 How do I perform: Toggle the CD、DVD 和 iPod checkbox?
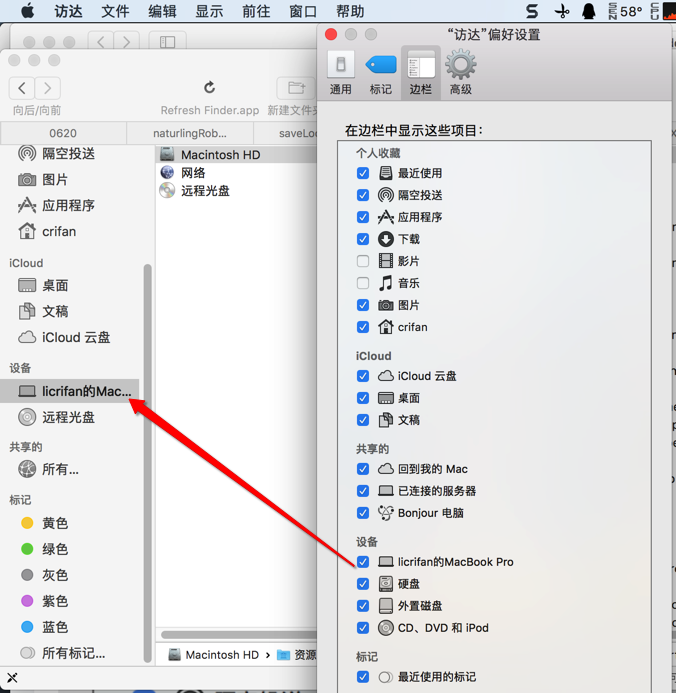tap(363, 628)
